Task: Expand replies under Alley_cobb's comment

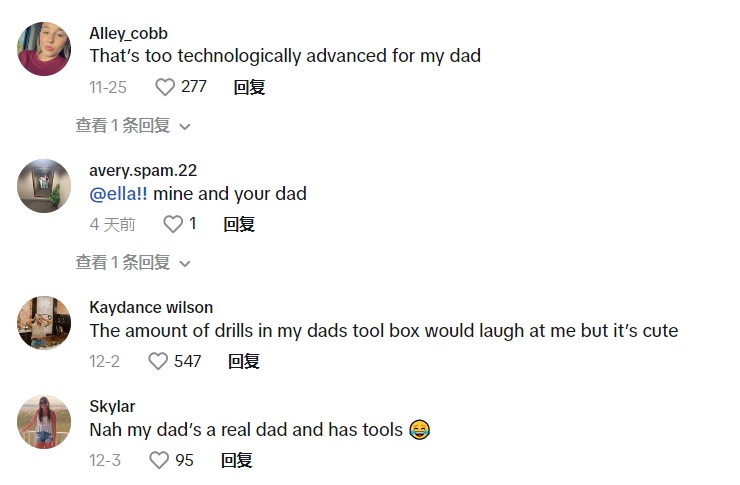Action: (x=132, y=126)
